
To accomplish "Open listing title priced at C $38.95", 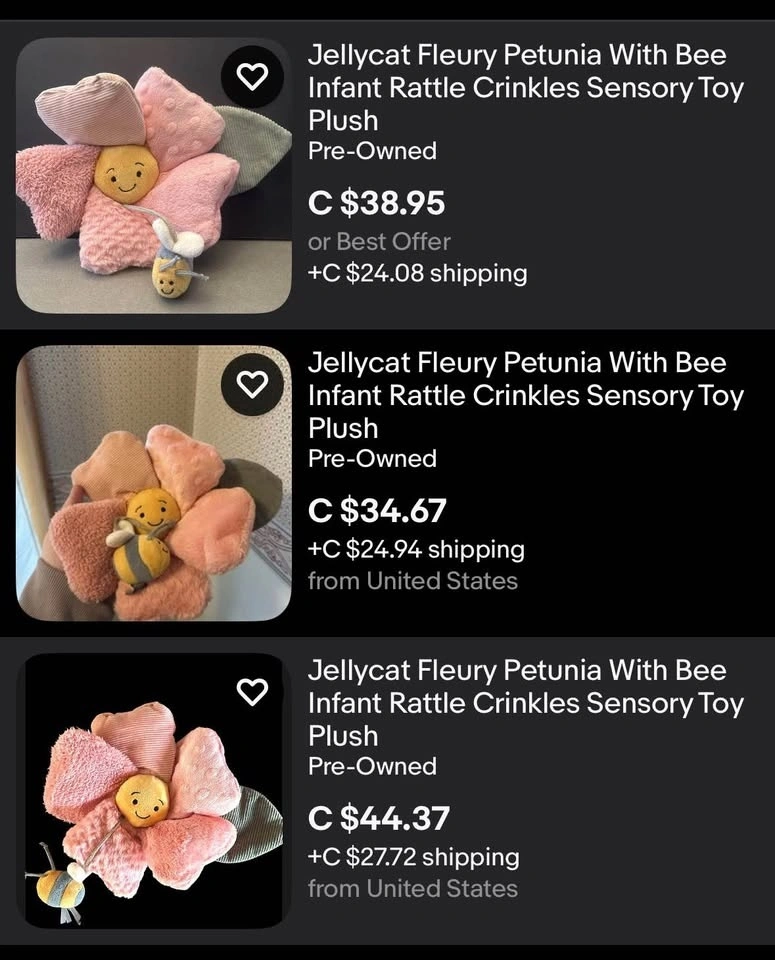I will (x=525, y=87).
